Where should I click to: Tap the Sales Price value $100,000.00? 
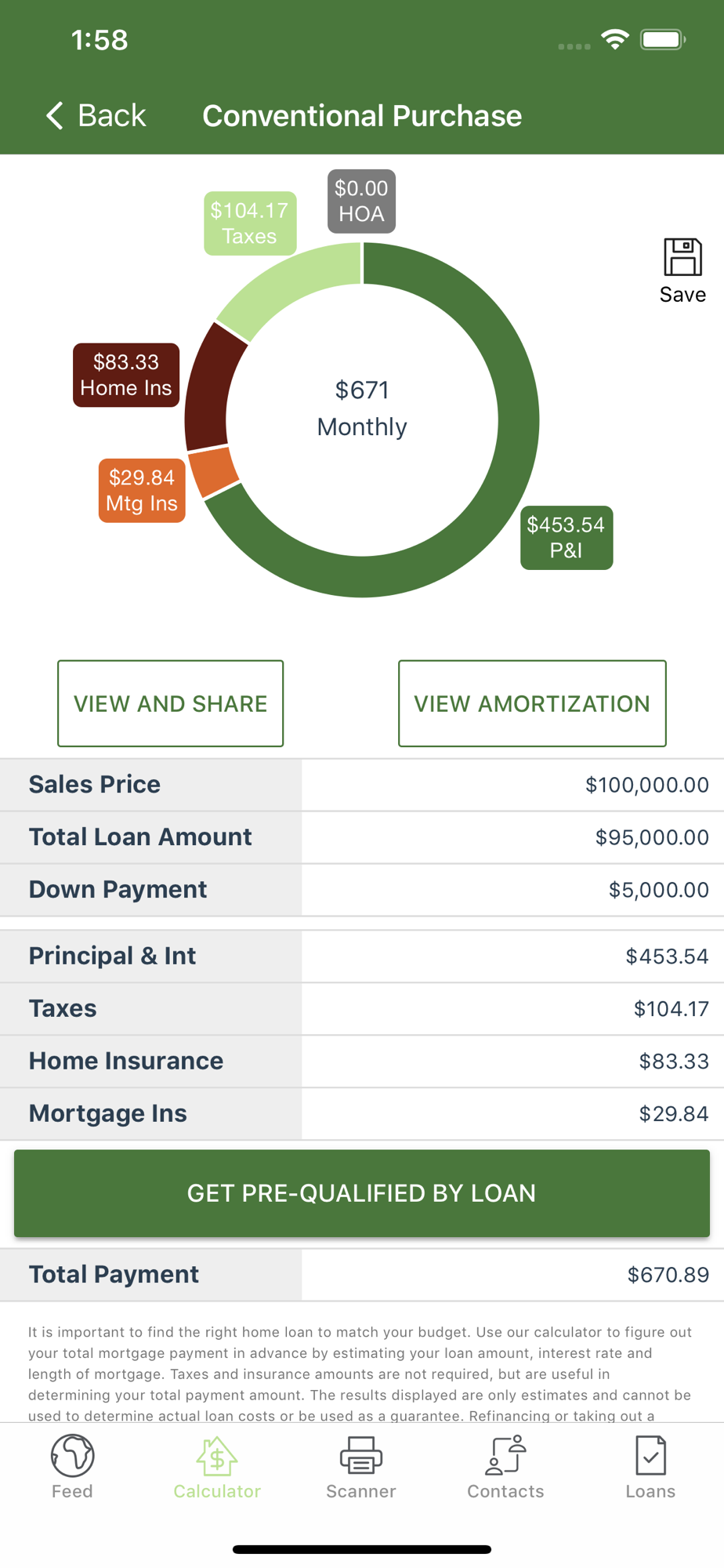coord(646,785)
